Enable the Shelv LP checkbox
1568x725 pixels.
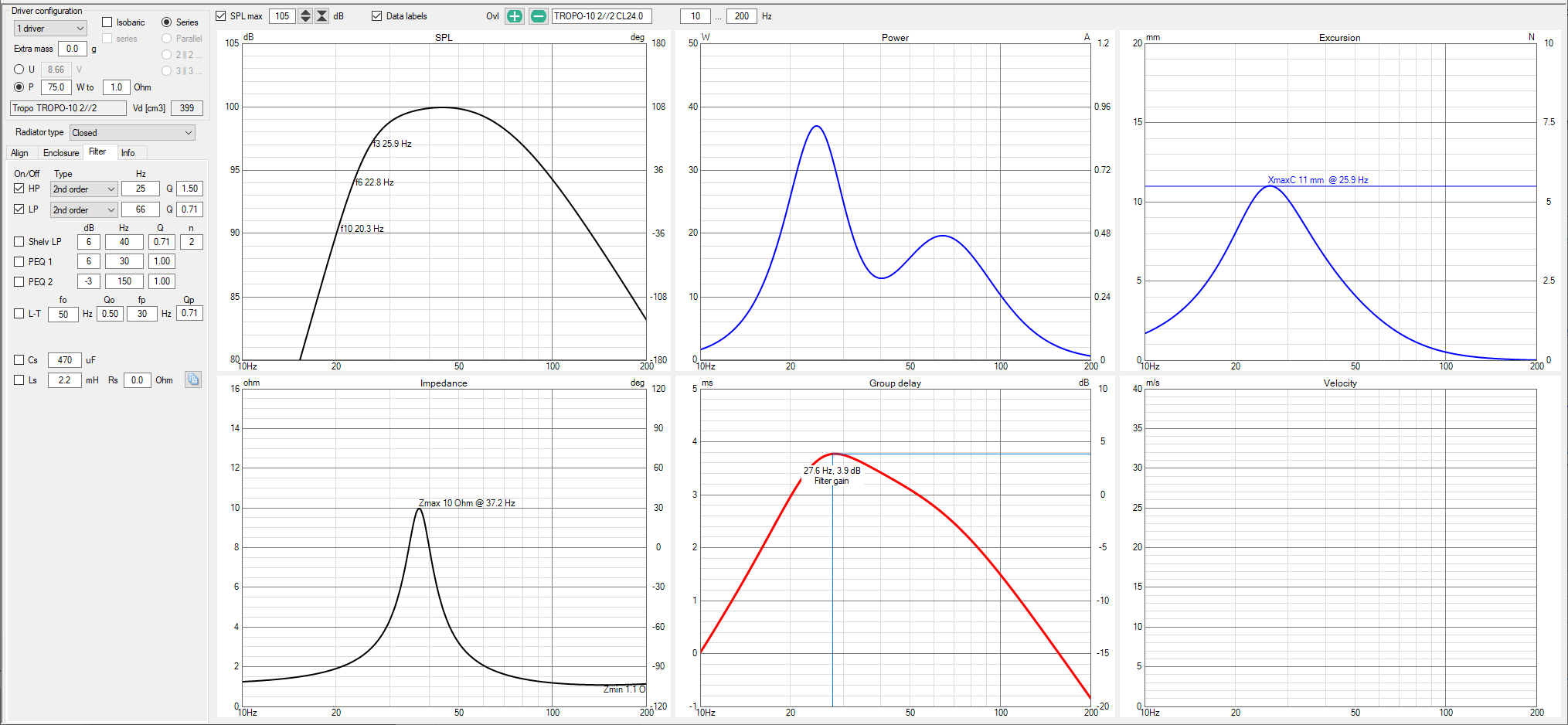19,242
